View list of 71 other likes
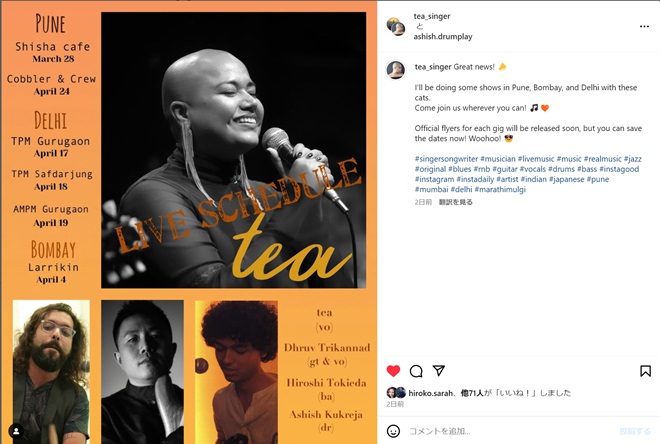Image resolution: width=660 pixels, height=444 pixels. [x=472, y=393]
